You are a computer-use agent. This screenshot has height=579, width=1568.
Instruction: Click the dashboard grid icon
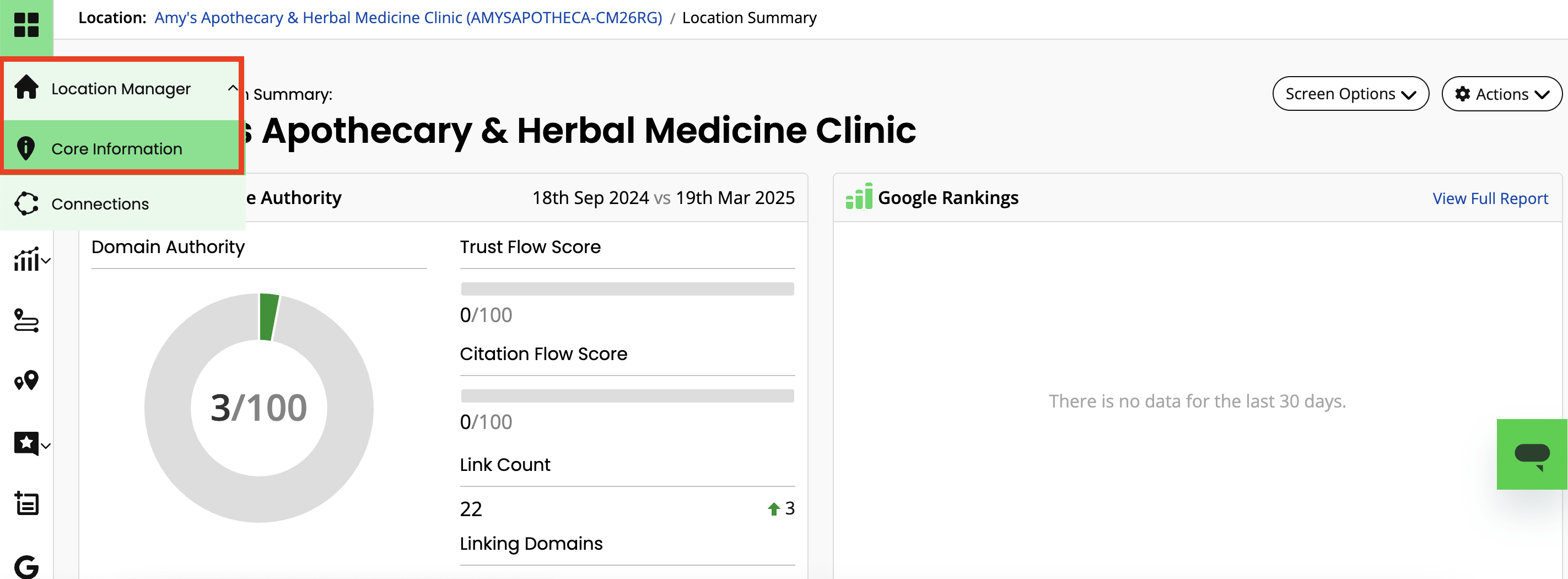(x=26, y=25)
